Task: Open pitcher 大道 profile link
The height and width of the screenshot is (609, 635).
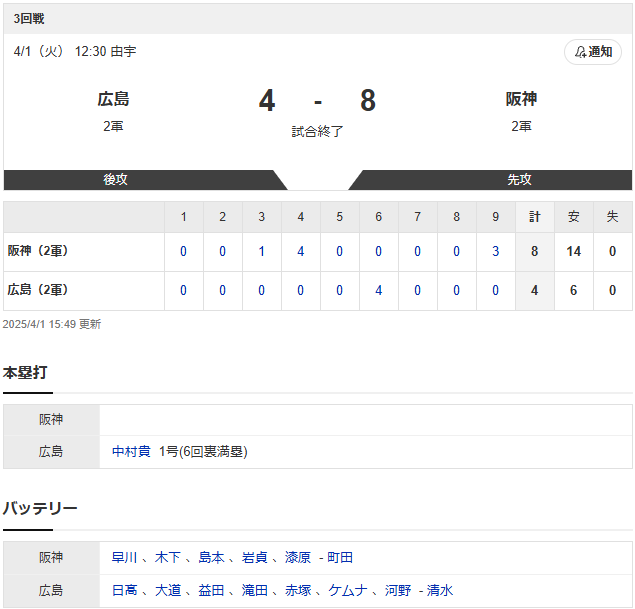Action: [x=168, y=590]
